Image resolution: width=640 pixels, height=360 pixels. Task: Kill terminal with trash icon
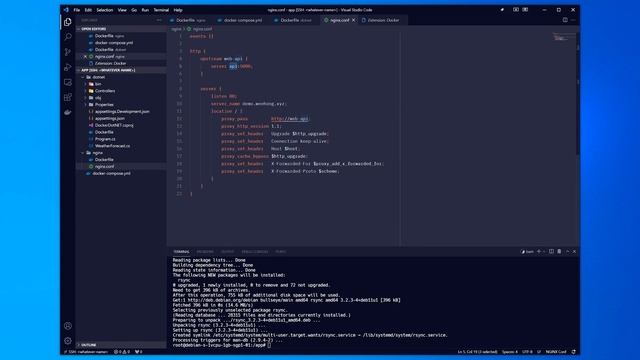pyautogui.click(x=559, y=251)
